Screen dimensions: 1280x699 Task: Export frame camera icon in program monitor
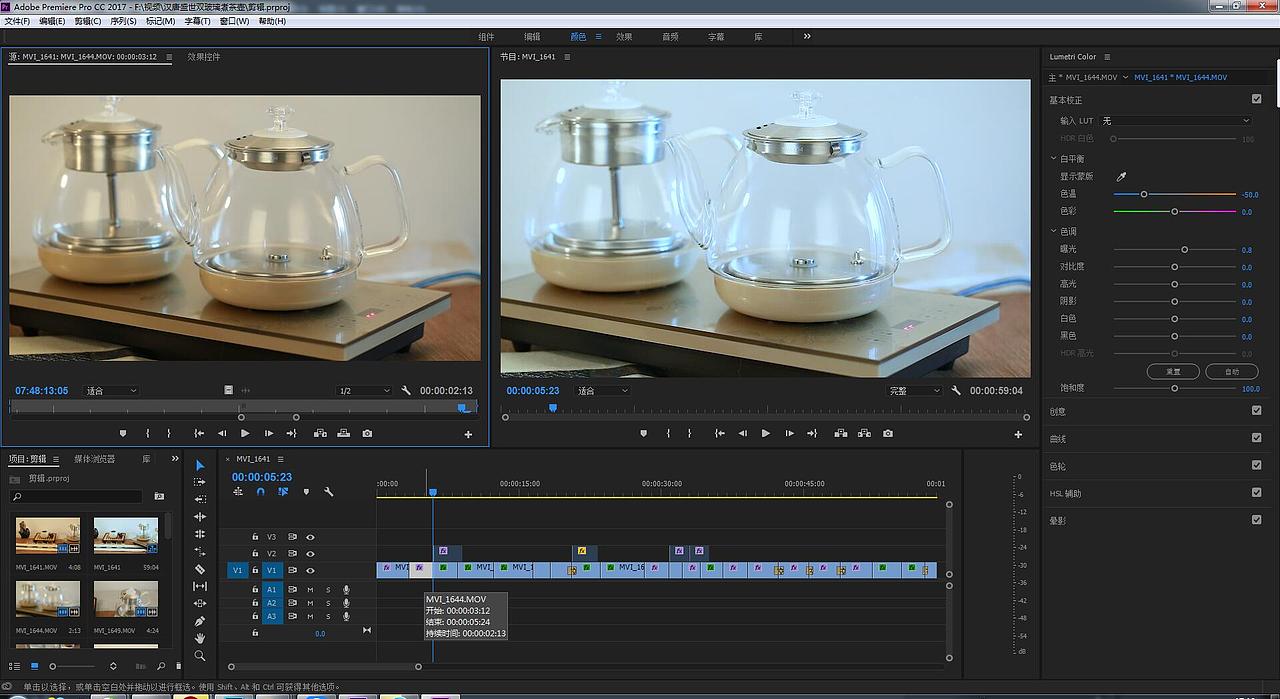click(x=888, y=434)
